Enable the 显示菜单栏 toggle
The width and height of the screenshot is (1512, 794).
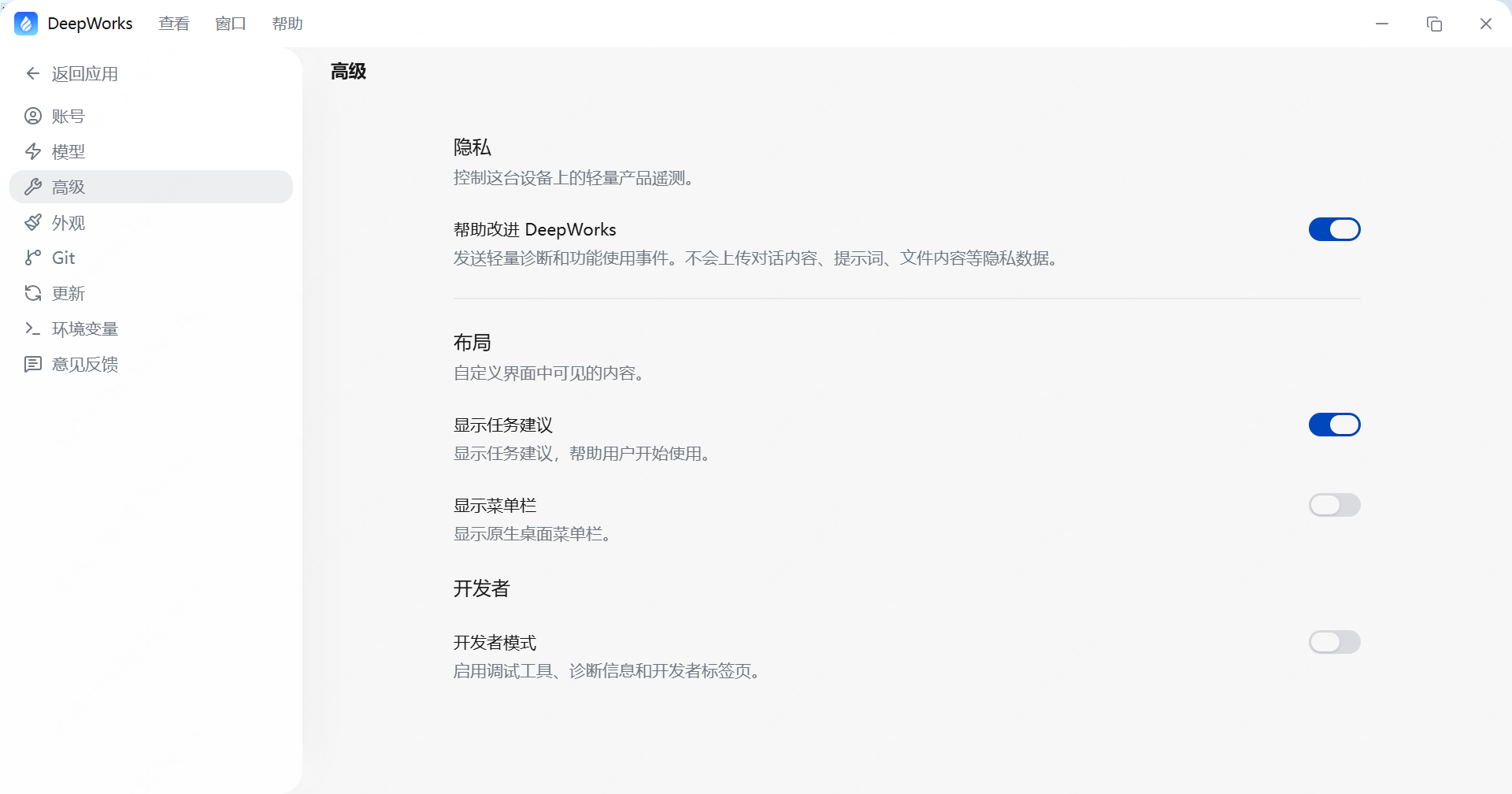pos(1335,505)
